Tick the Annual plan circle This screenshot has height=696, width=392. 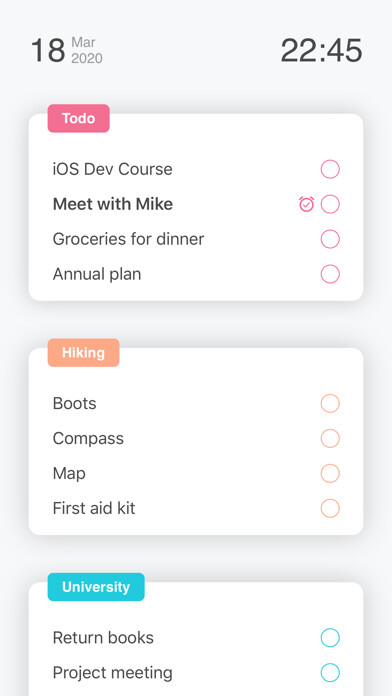coord(330,274)
